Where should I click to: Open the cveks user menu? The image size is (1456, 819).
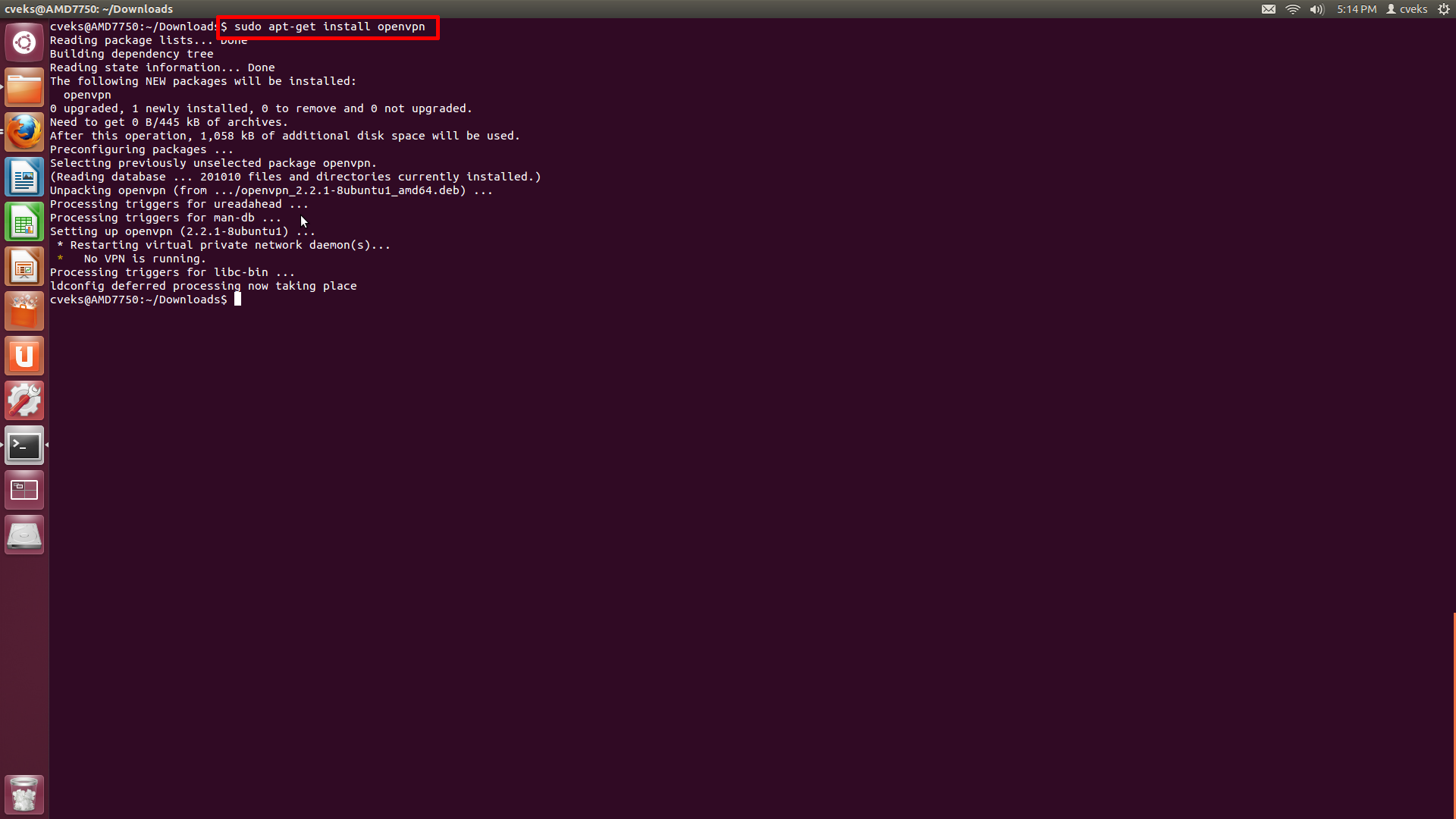point(1407,9)
